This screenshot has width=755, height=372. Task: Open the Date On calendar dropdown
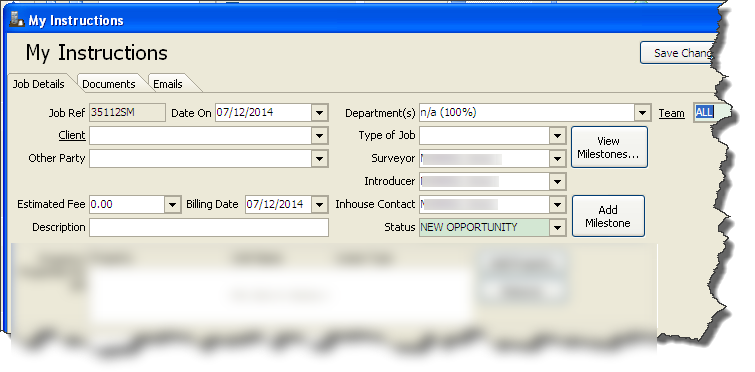click(x=319, y=113)
